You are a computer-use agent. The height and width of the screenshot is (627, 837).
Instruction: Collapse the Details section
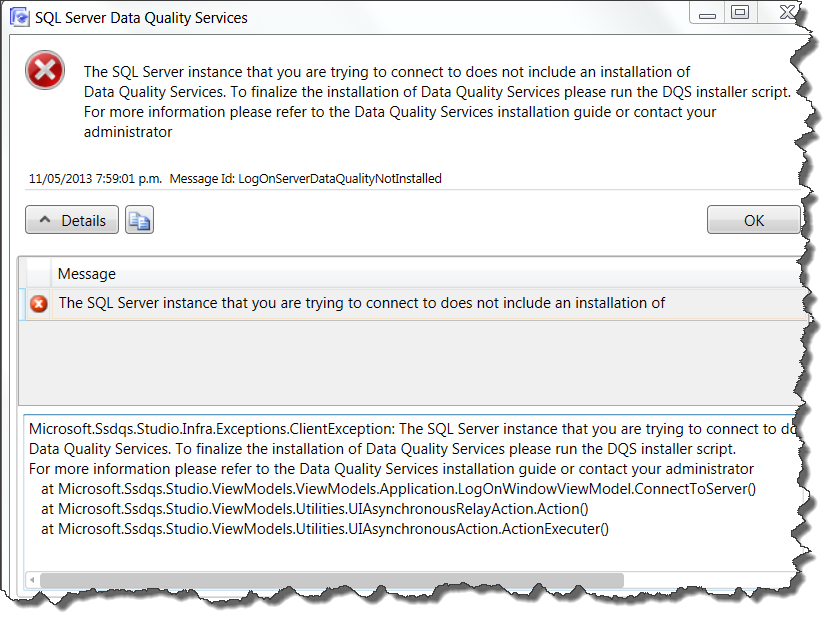(x=72, y=220)
